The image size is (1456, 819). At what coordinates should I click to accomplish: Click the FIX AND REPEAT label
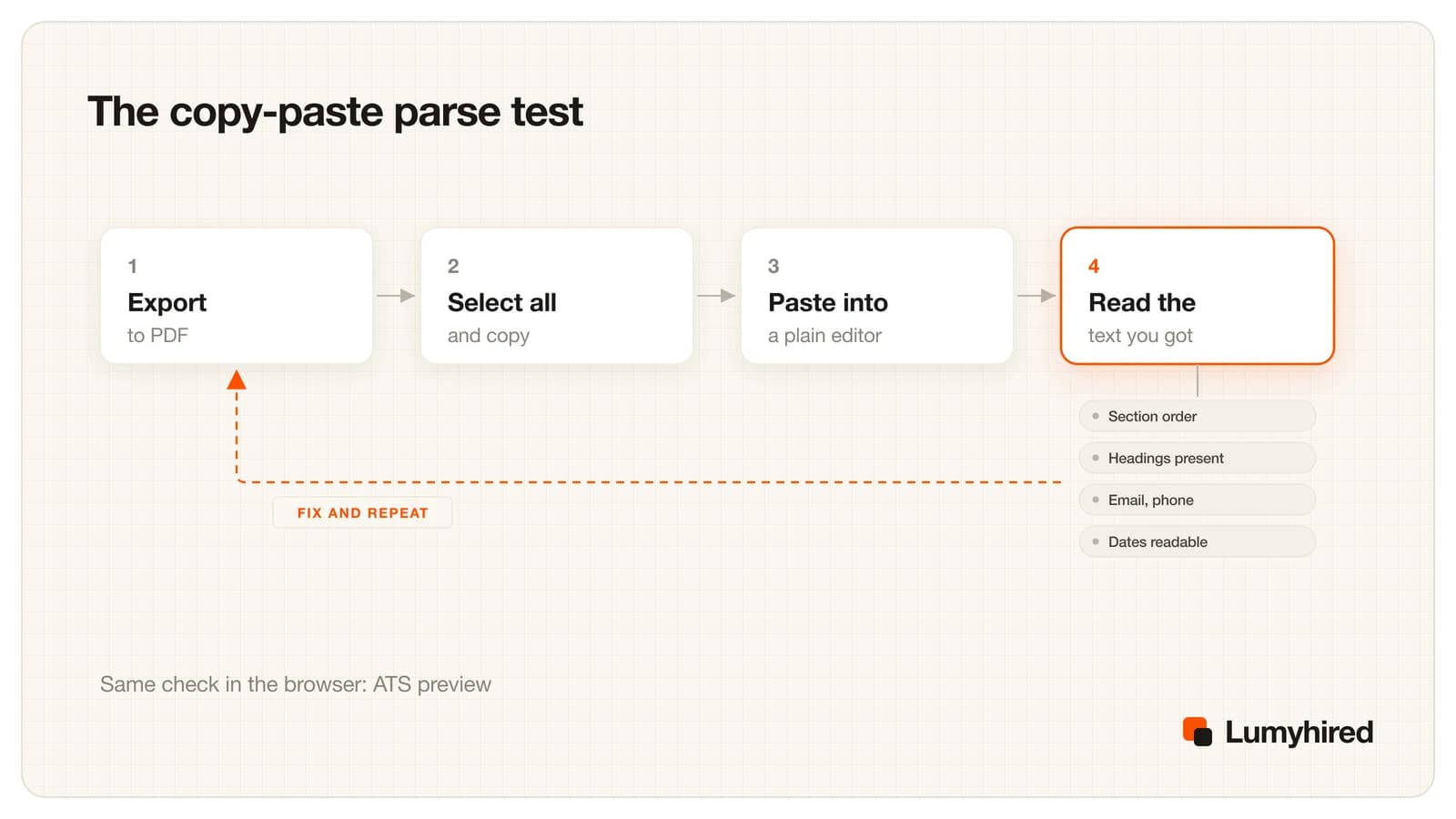[x=362, y=512]
